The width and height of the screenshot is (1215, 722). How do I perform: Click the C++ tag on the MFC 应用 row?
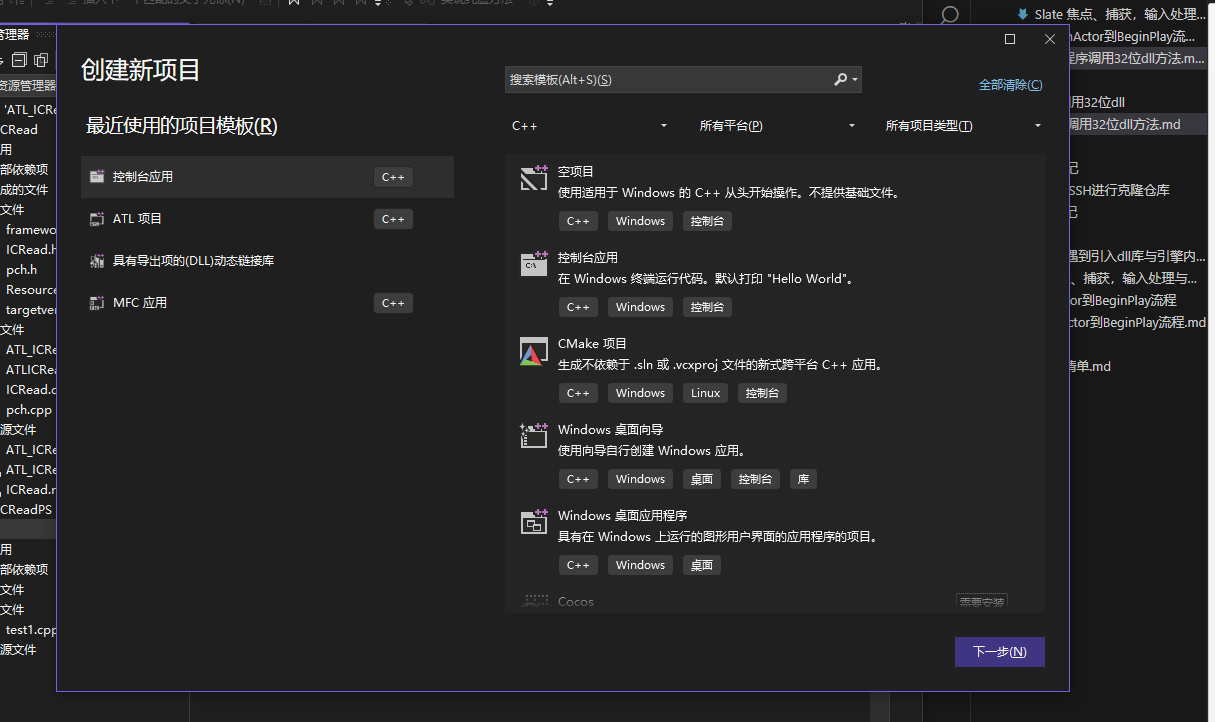coord(393,303)
